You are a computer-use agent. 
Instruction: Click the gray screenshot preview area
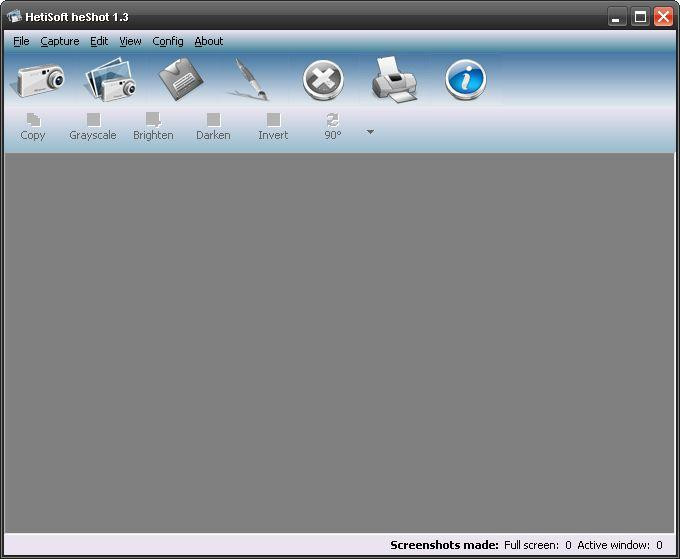point(340,342)
